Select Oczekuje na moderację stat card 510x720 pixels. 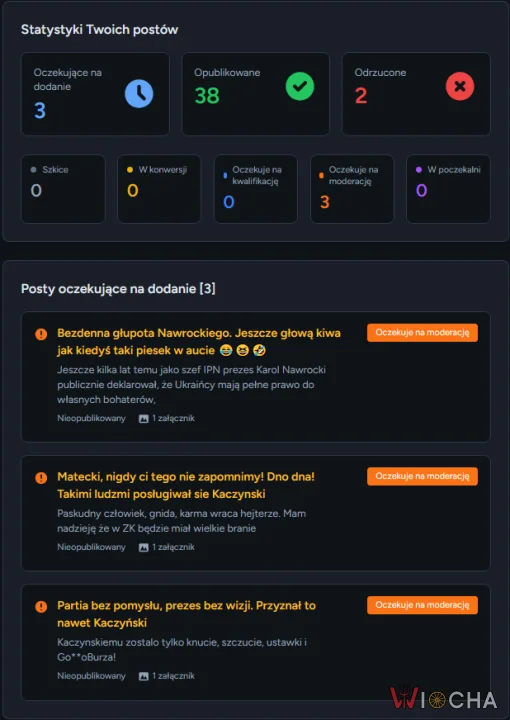[x=352, y=189]
